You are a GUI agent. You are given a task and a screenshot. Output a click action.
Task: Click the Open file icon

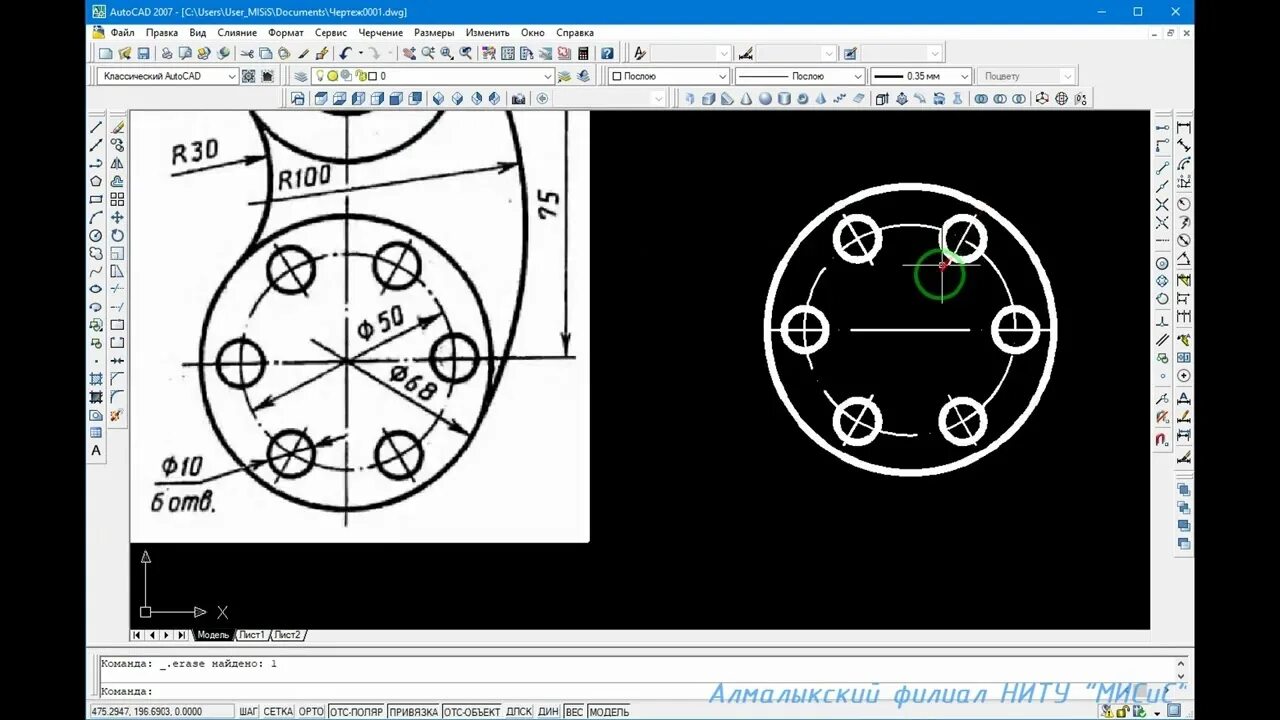coord(124,53)
